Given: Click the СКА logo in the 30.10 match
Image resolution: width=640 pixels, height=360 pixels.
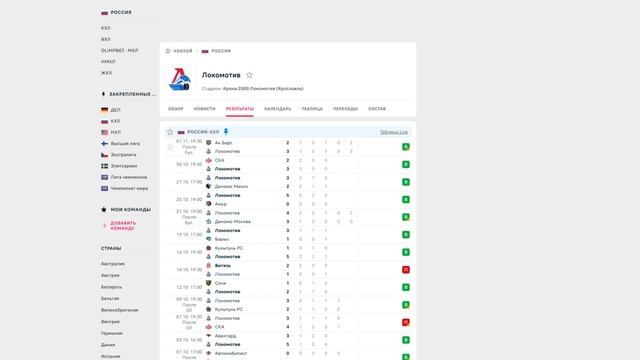Looking at the screenshot, I should tap(209, 160).
